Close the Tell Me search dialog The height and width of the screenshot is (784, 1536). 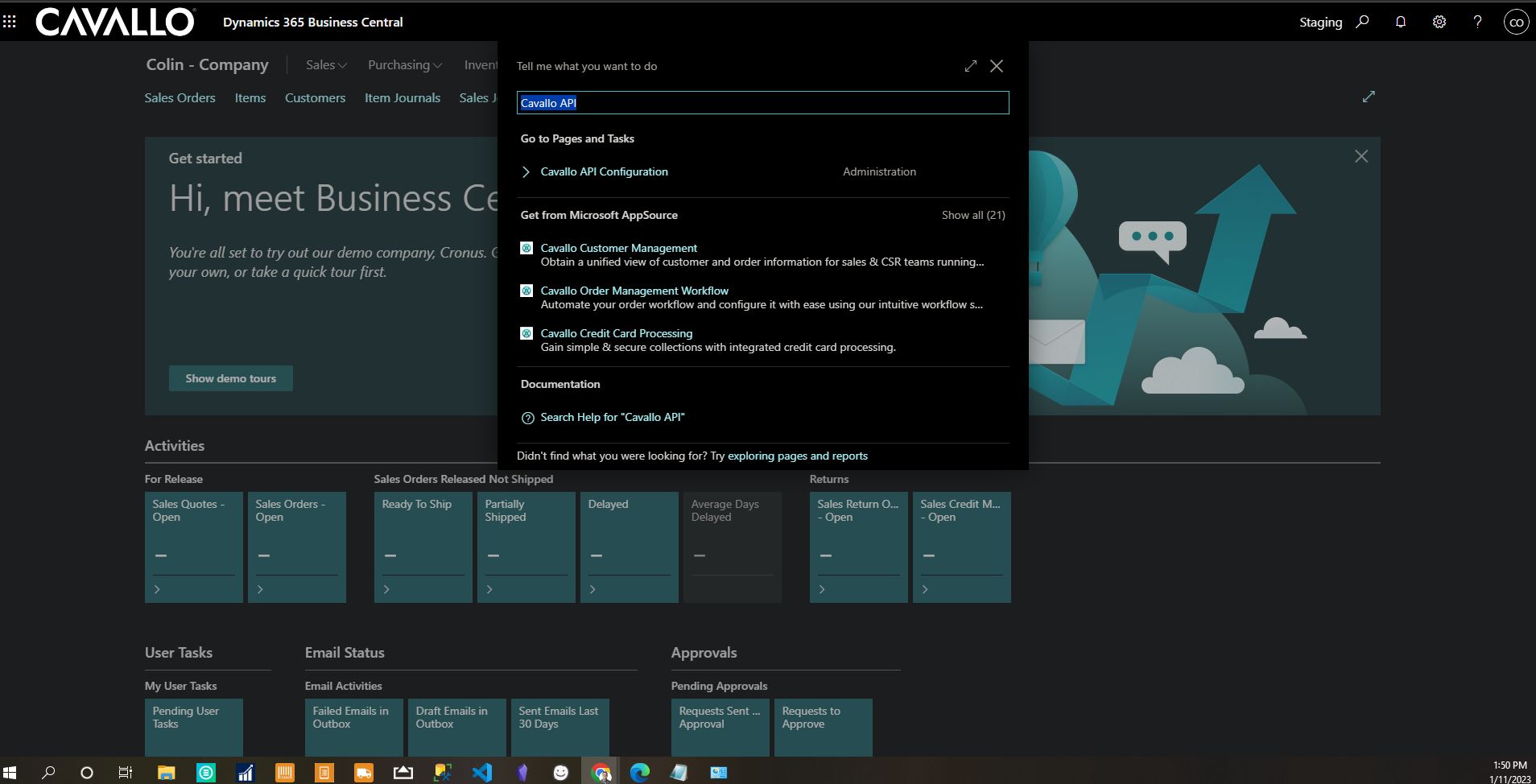(x=997, y=66)
